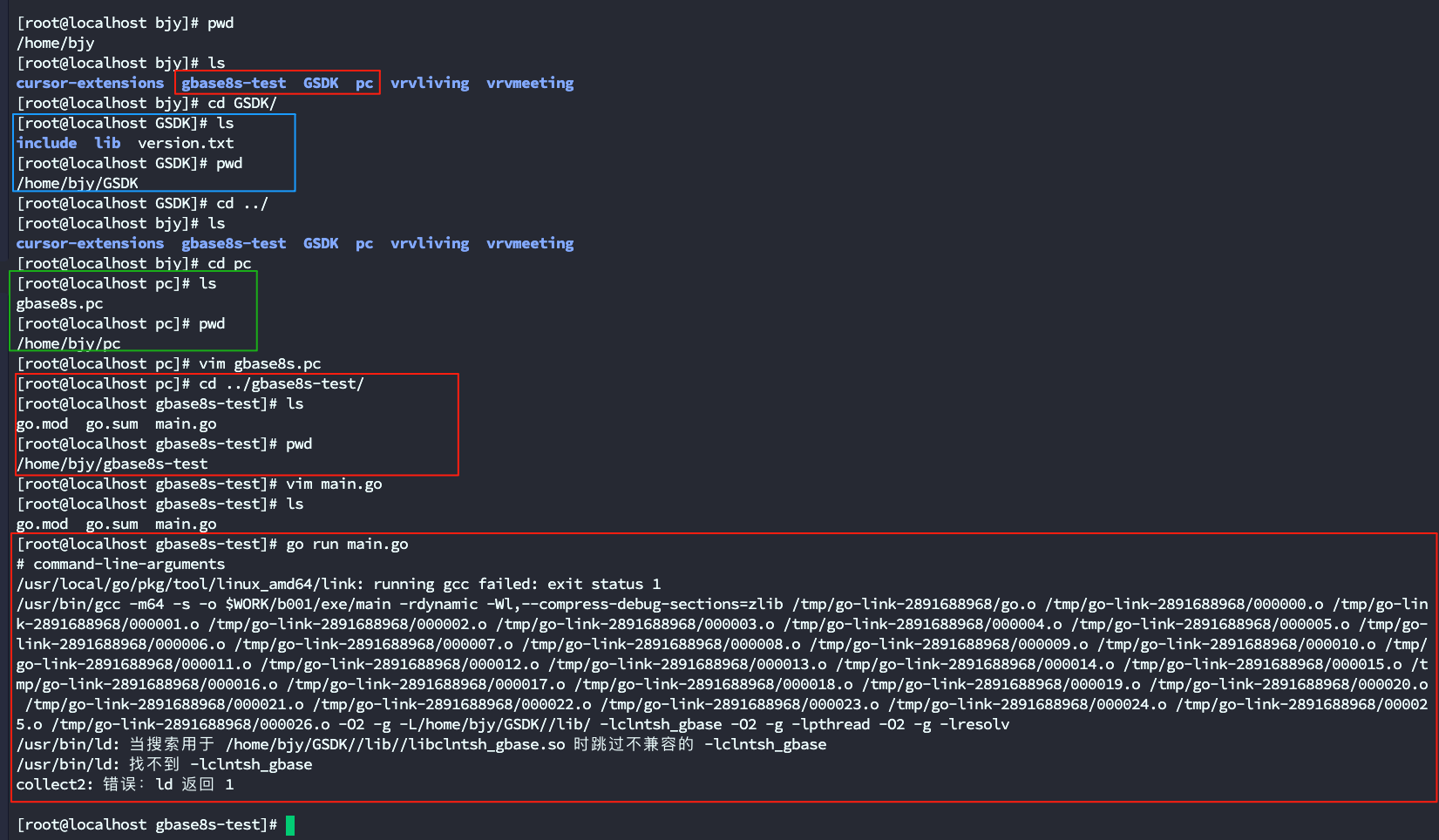1439x840 pixels.
Task: Click the gbase8s-test directory in first ls output
Action: 234,83
